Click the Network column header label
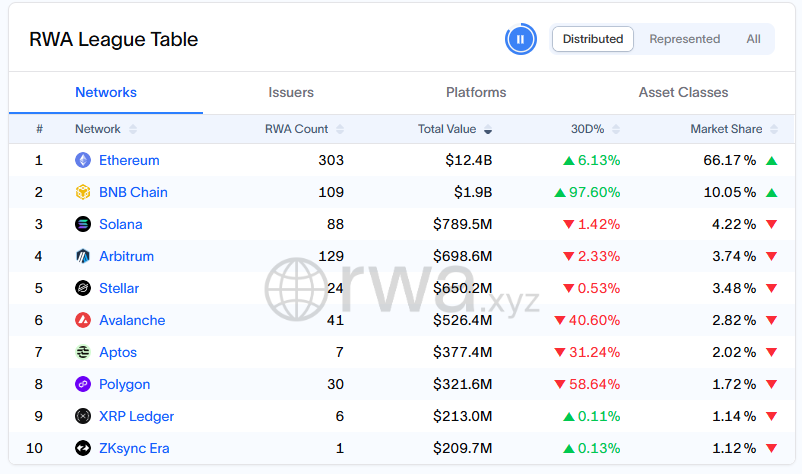The image size is (802, 474). coord(98,129)
